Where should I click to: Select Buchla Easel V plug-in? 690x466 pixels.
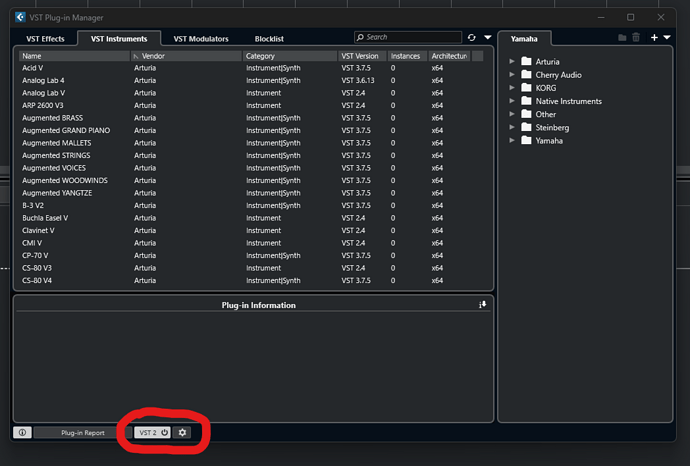pyautogui.click(x=252, y=218)
